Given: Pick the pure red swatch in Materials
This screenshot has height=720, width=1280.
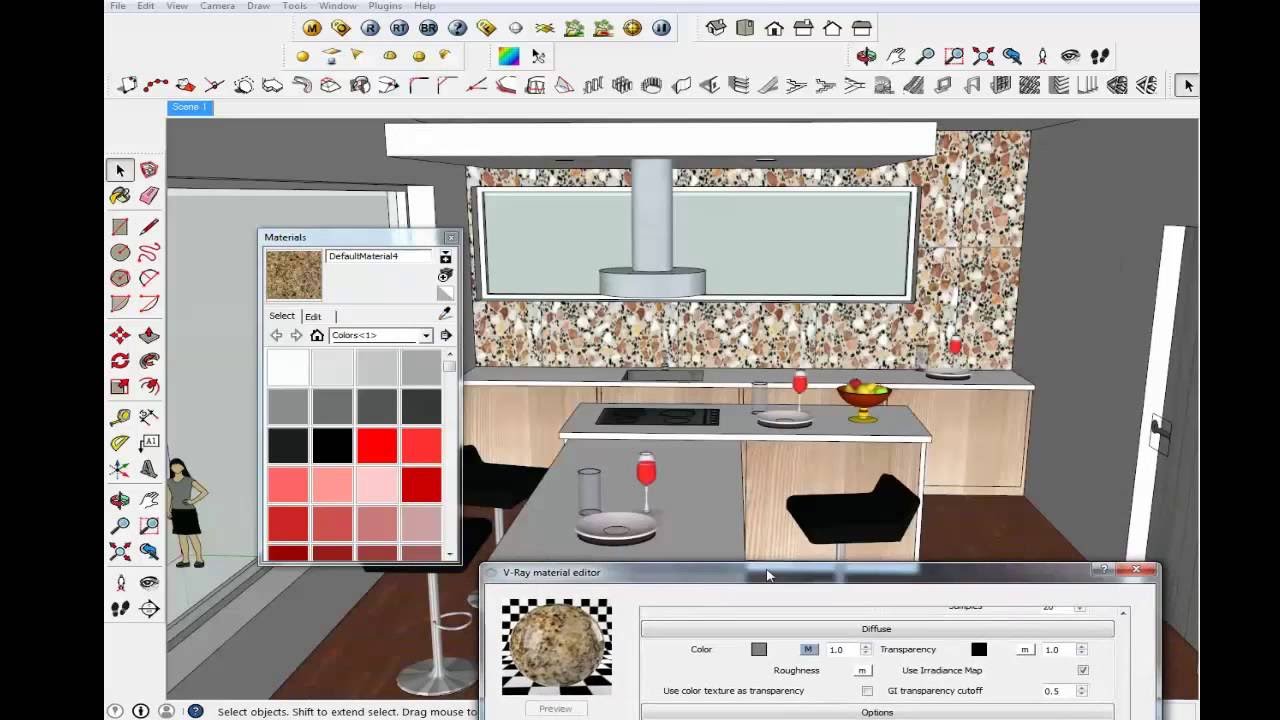Looking at the screenshot, I should coord(377,446).
